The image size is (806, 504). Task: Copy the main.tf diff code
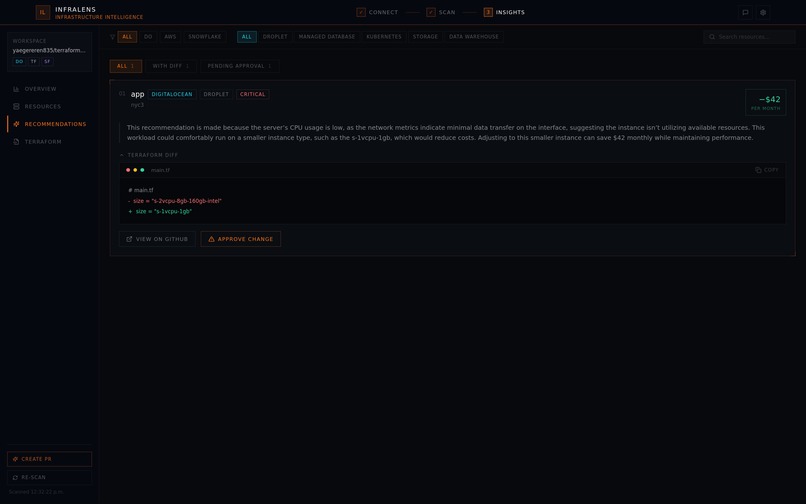tap(767, 170)
